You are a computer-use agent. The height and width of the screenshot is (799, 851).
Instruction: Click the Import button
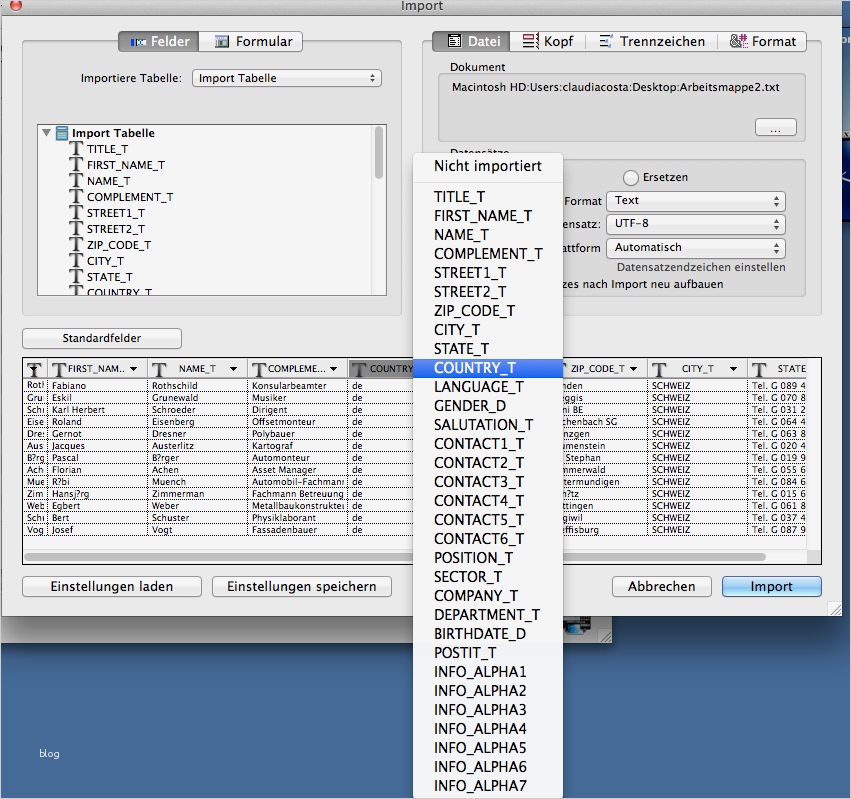tap(771, 587)
